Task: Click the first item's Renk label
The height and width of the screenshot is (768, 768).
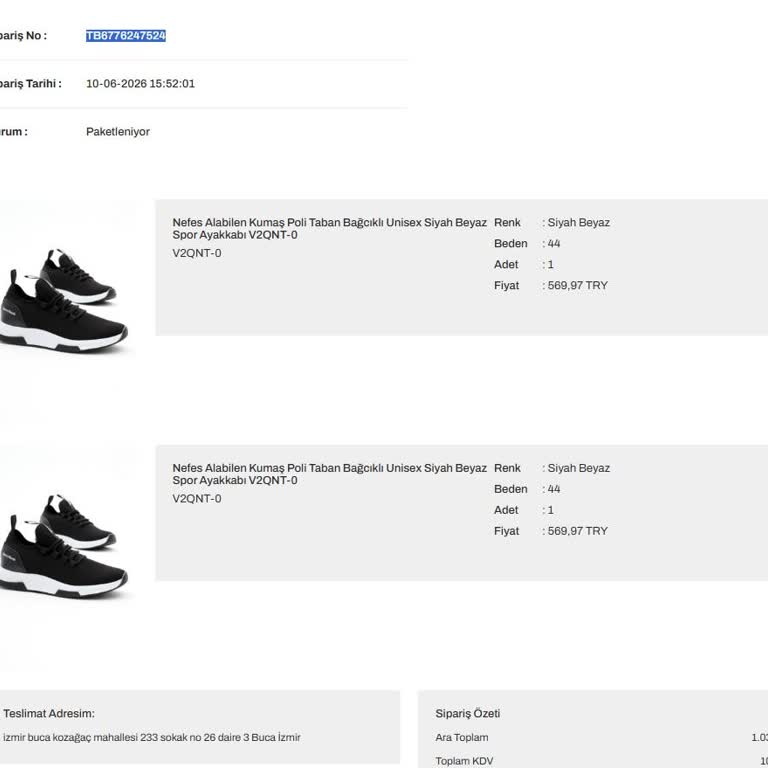Action: (507, 222)
